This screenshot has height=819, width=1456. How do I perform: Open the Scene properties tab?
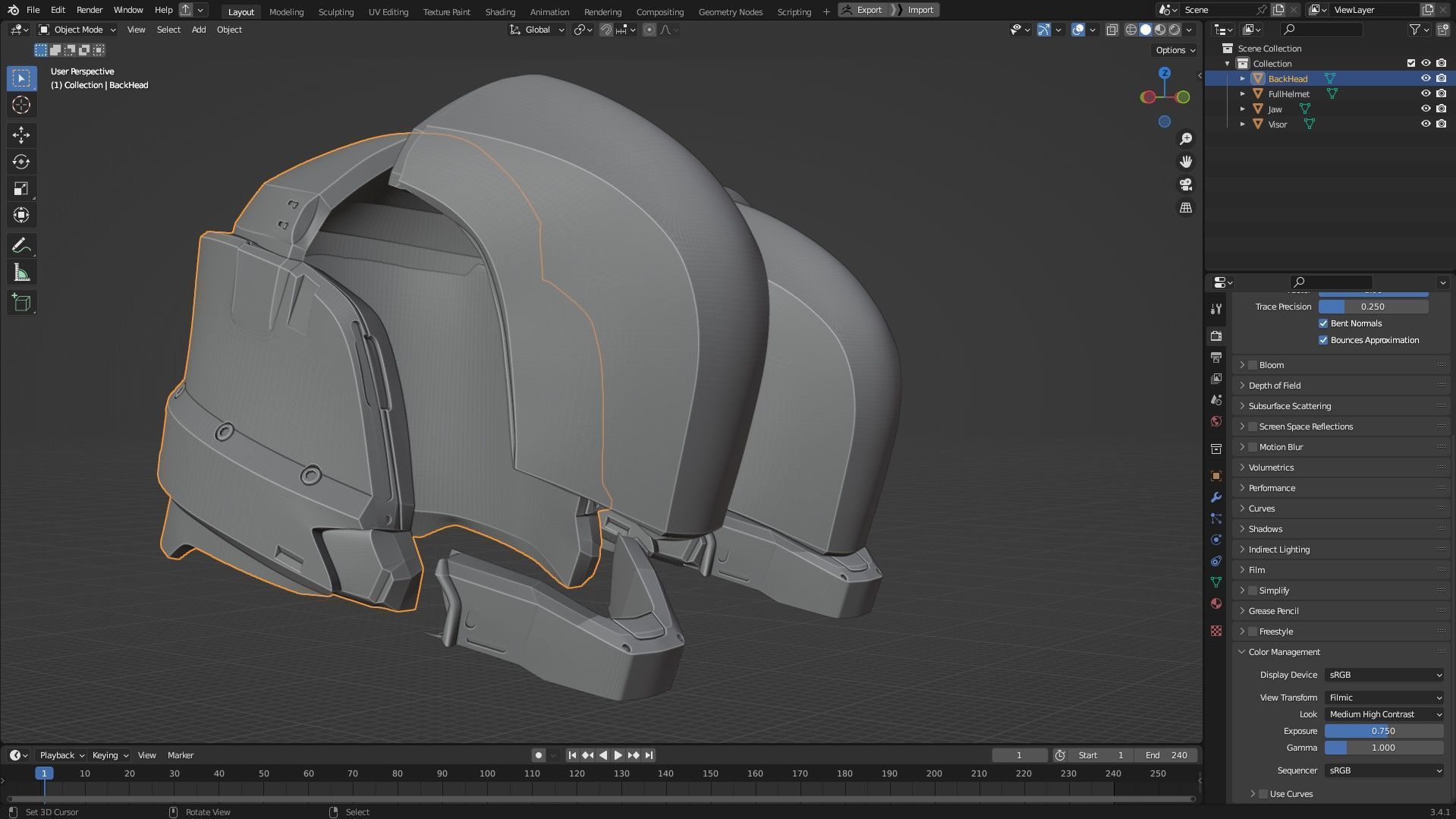[x=1216, y=399]
